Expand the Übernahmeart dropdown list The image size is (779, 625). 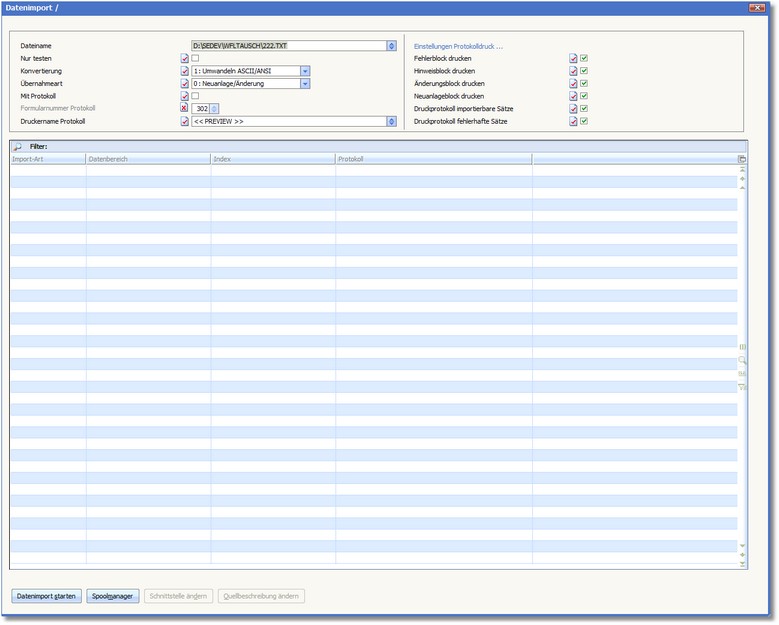(305, 84)
